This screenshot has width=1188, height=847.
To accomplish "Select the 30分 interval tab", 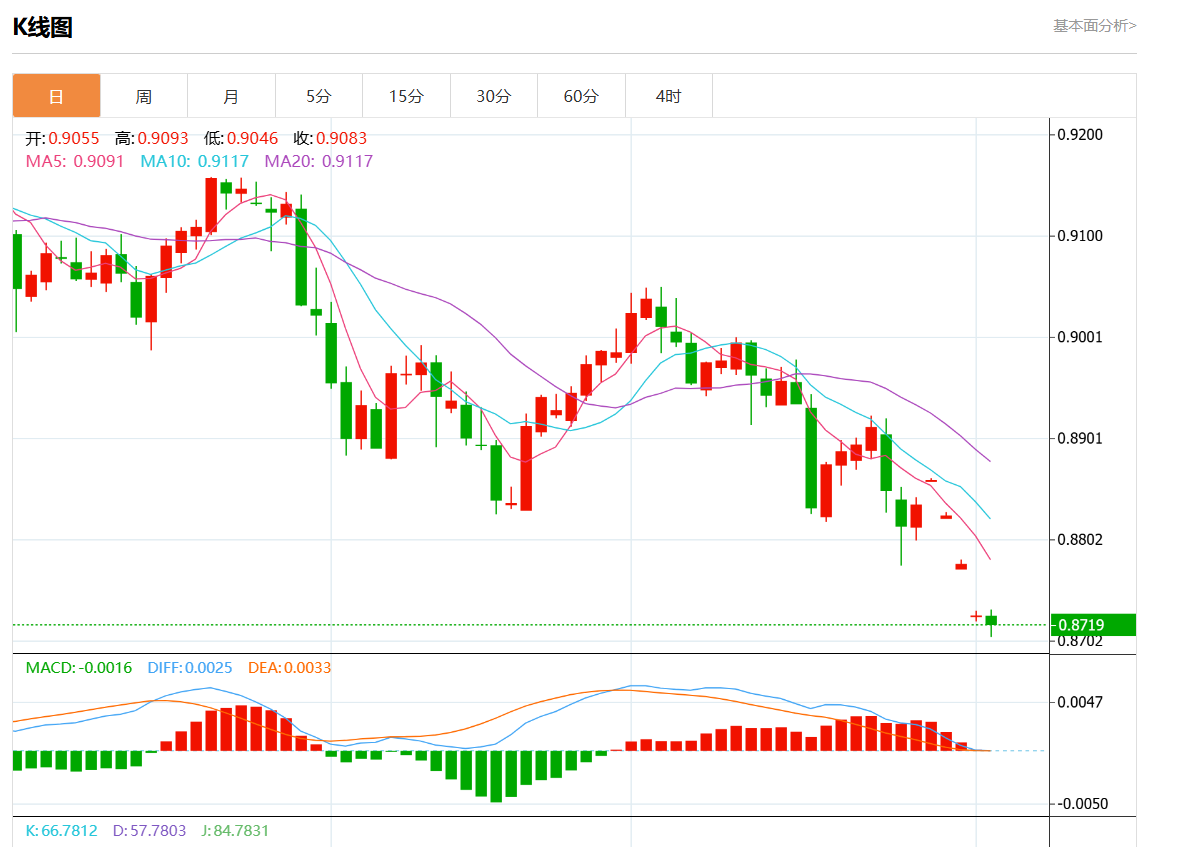I will pyautogui.click(x=493, y=96).
